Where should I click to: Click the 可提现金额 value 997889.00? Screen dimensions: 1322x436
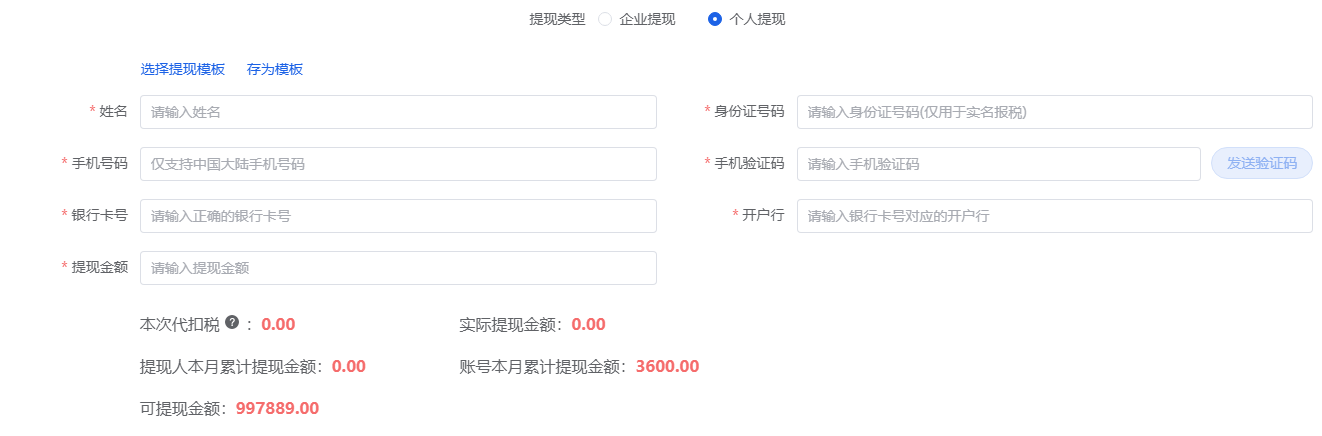(x=277, y=408)
